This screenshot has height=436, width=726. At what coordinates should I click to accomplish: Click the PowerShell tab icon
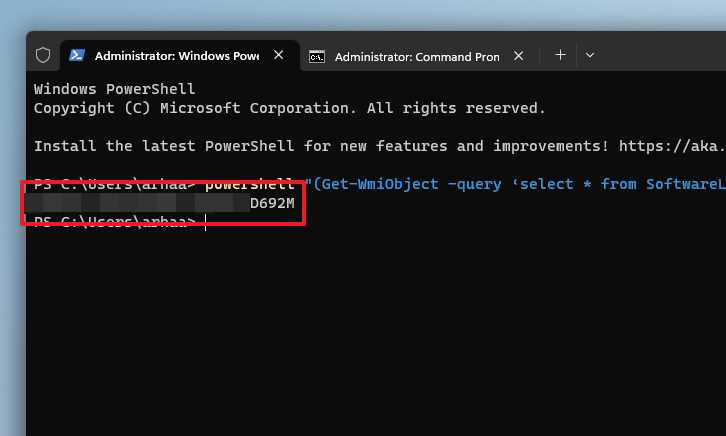click(77, 55)
